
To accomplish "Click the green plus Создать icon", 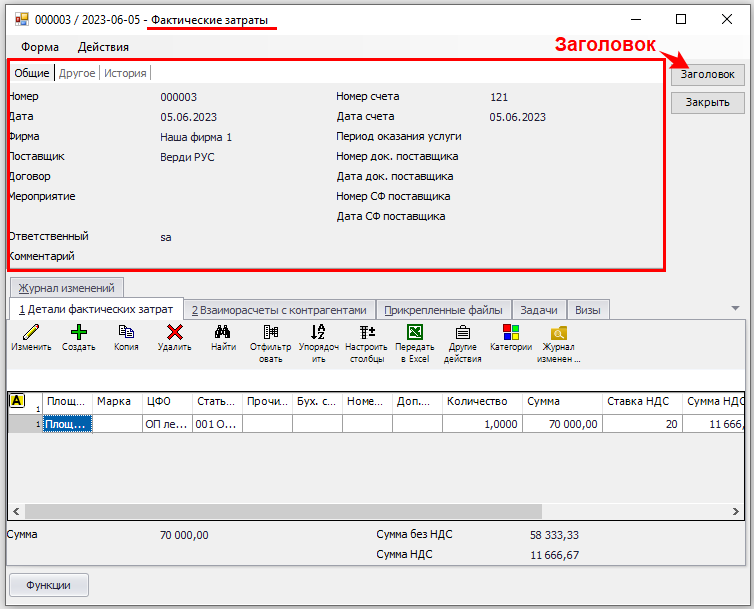I will tap(78, 333).
